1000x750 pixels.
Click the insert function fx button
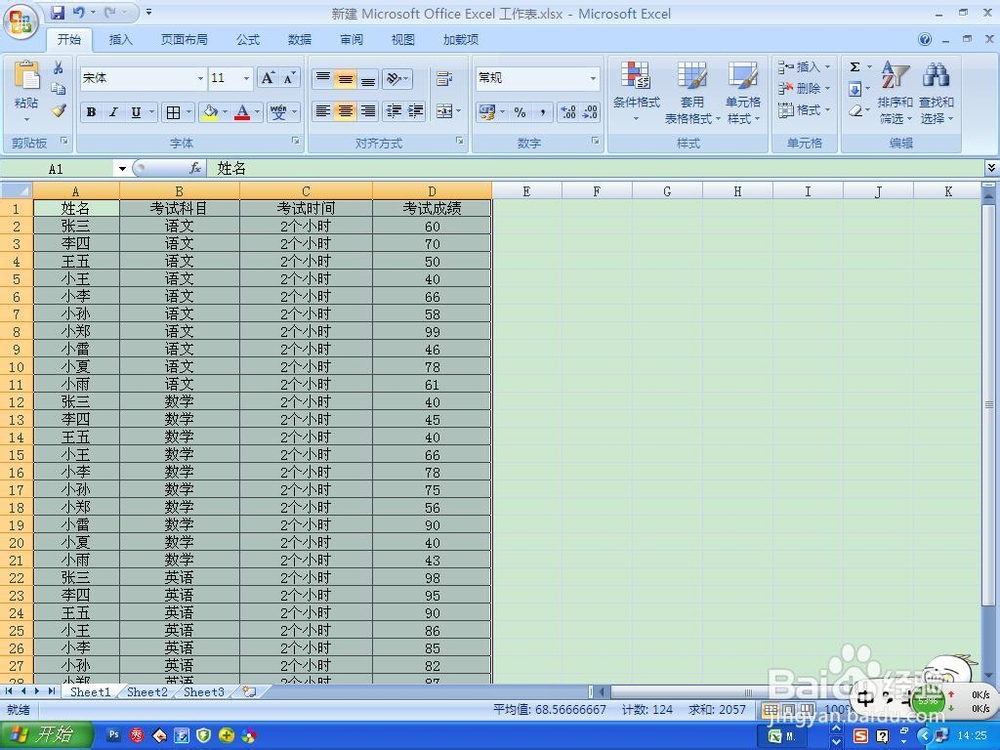click(195, 168)
